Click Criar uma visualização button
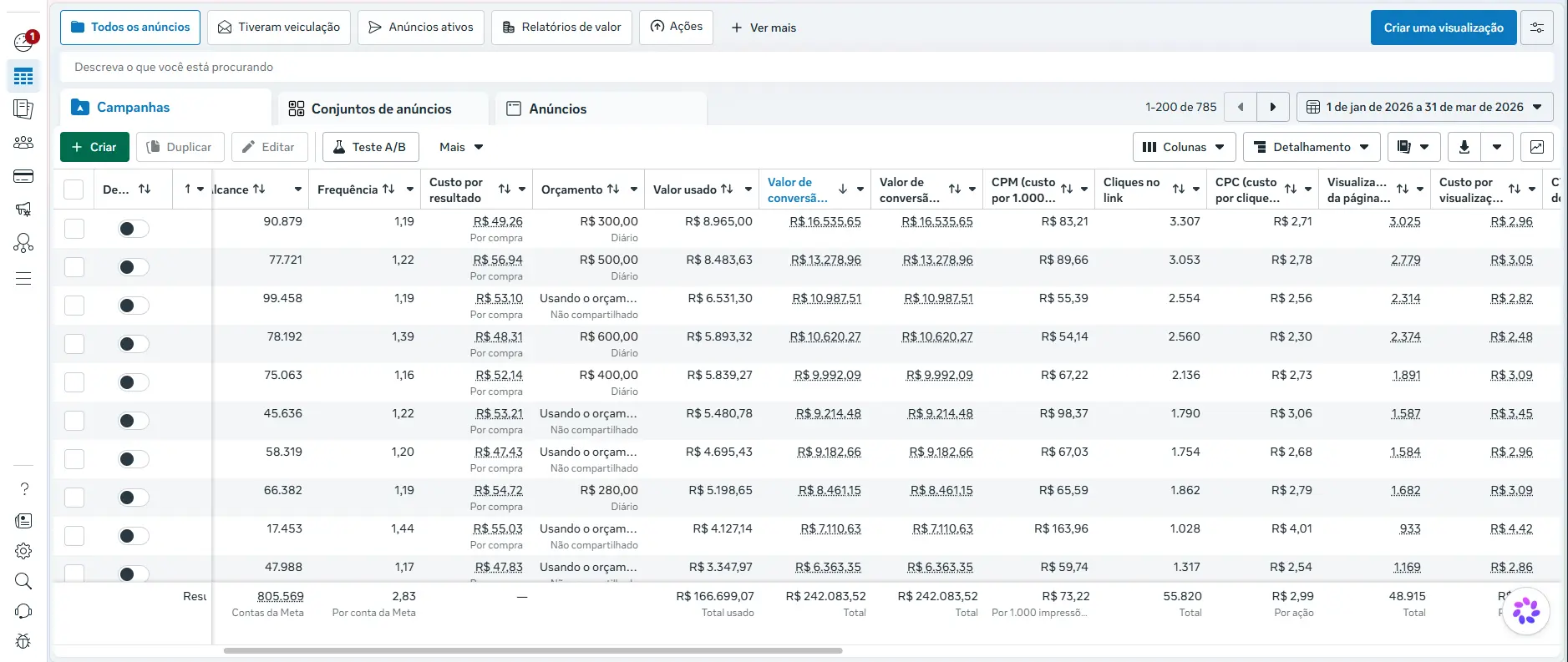Viewport: 1568px width, 662px height. 1444,28
